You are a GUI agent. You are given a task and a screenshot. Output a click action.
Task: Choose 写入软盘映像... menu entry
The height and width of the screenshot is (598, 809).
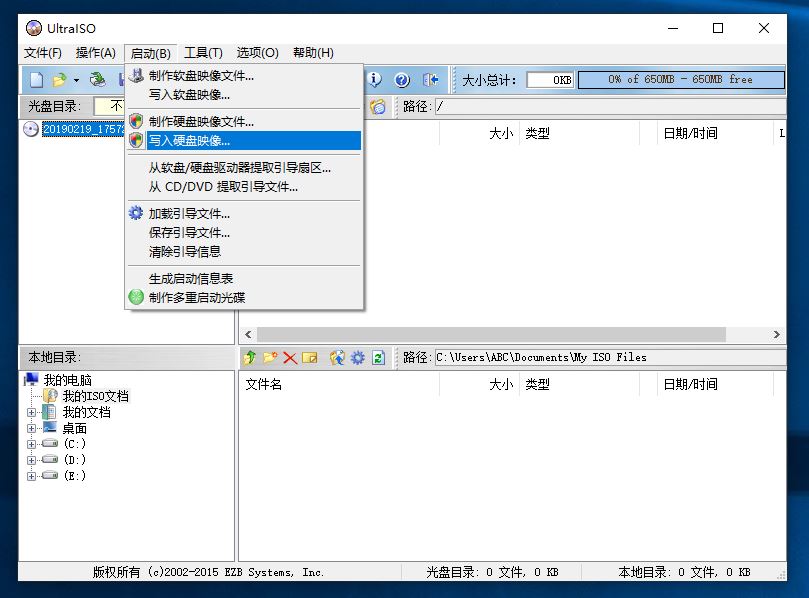coord(245,94)
